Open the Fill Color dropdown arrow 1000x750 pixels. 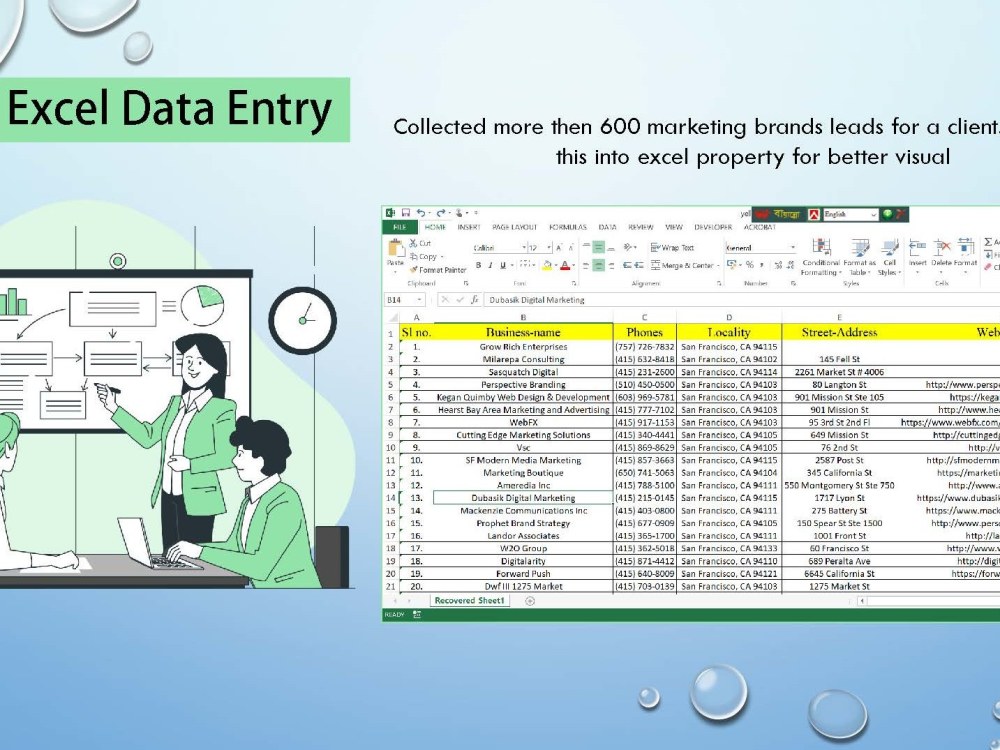coord(556,266)
